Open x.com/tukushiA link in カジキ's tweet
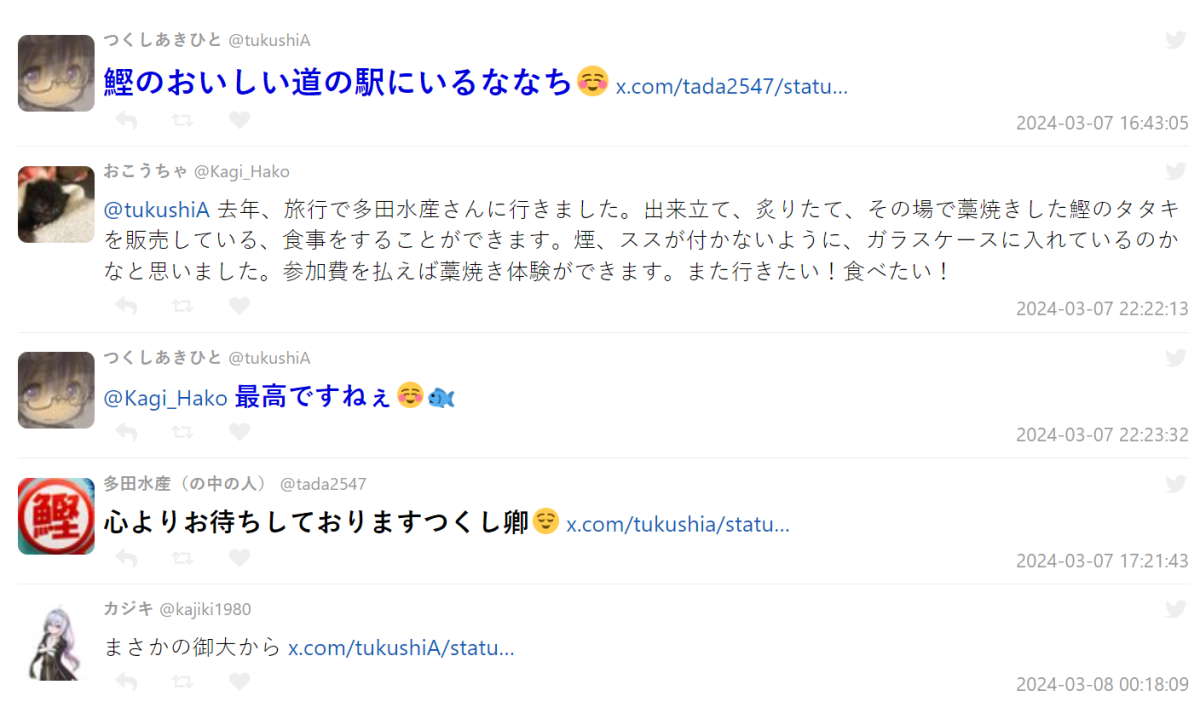Screen dimensions: 1200x702 (401, 648)
